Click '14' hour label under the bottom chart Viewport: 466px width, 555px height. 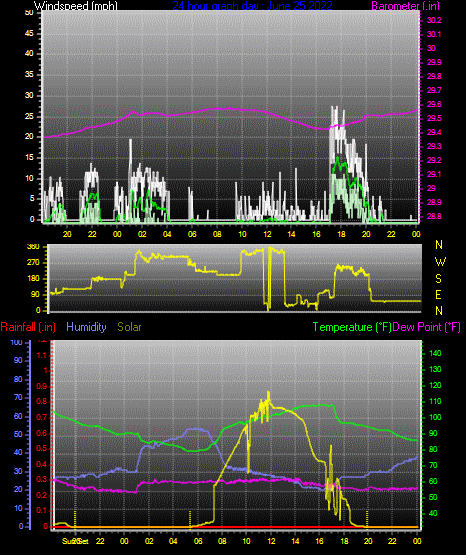tap(295, 541)
